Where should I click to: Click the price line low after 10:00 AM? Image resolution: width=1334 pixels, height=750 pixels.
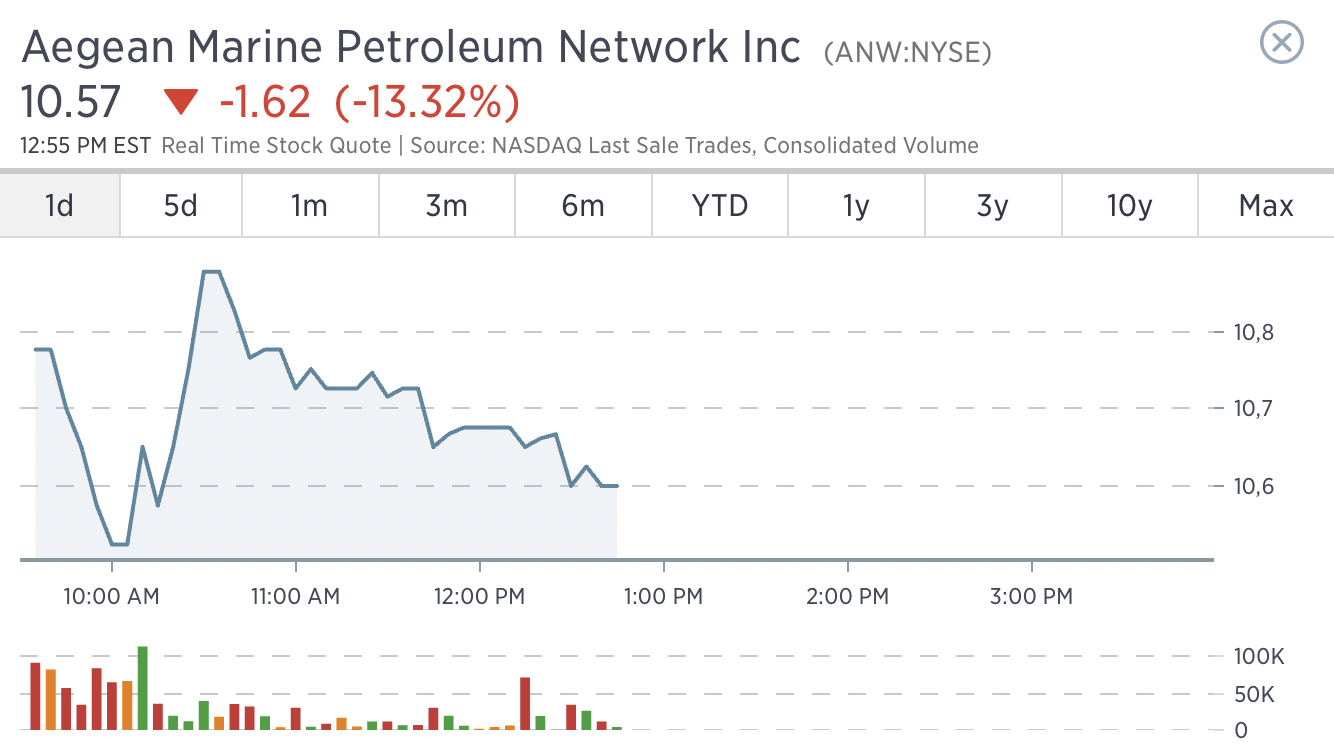click(x=120, y=544)
